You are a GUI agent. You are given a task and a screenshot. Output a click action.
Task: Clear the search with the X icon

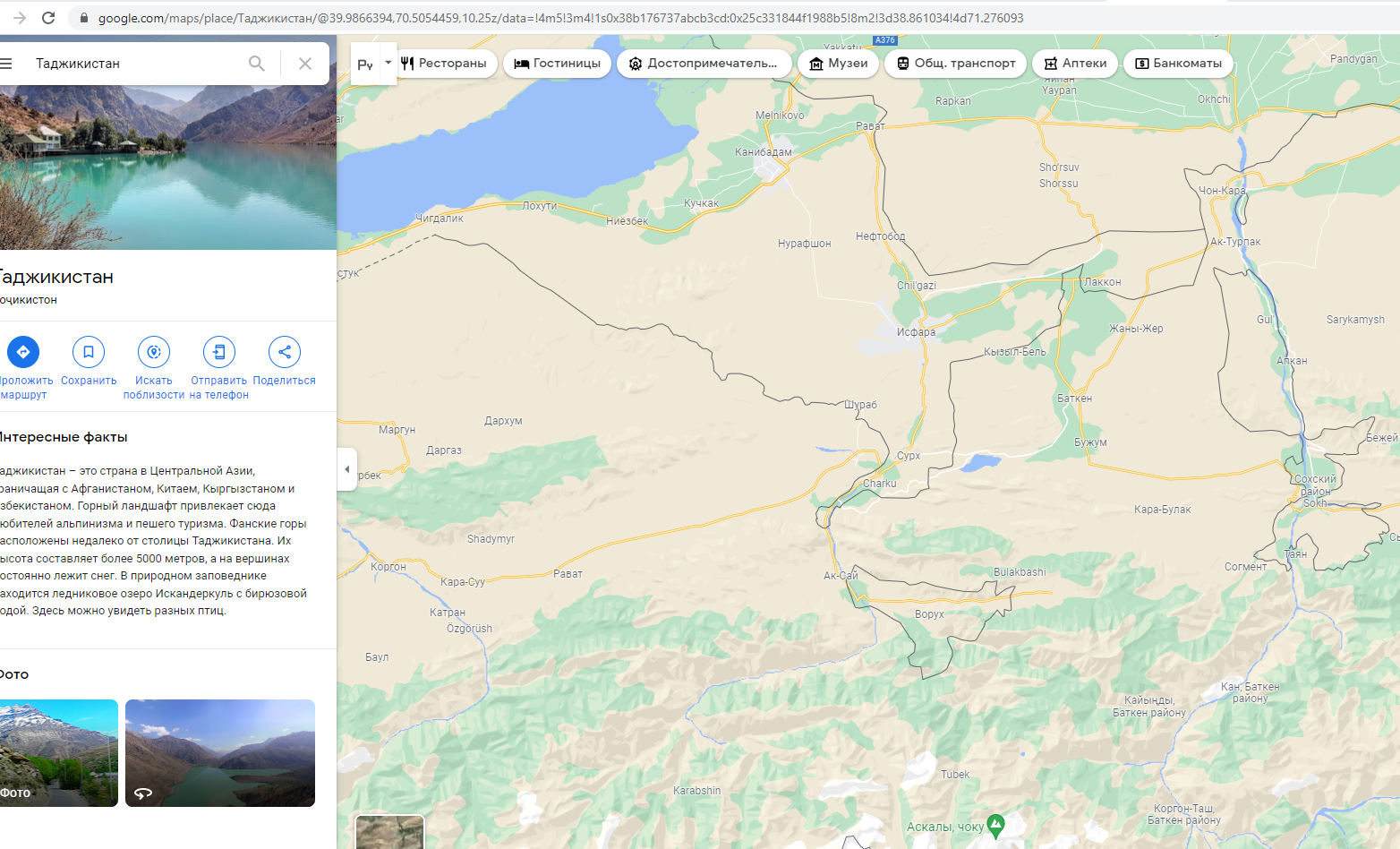tap(305, 64)
